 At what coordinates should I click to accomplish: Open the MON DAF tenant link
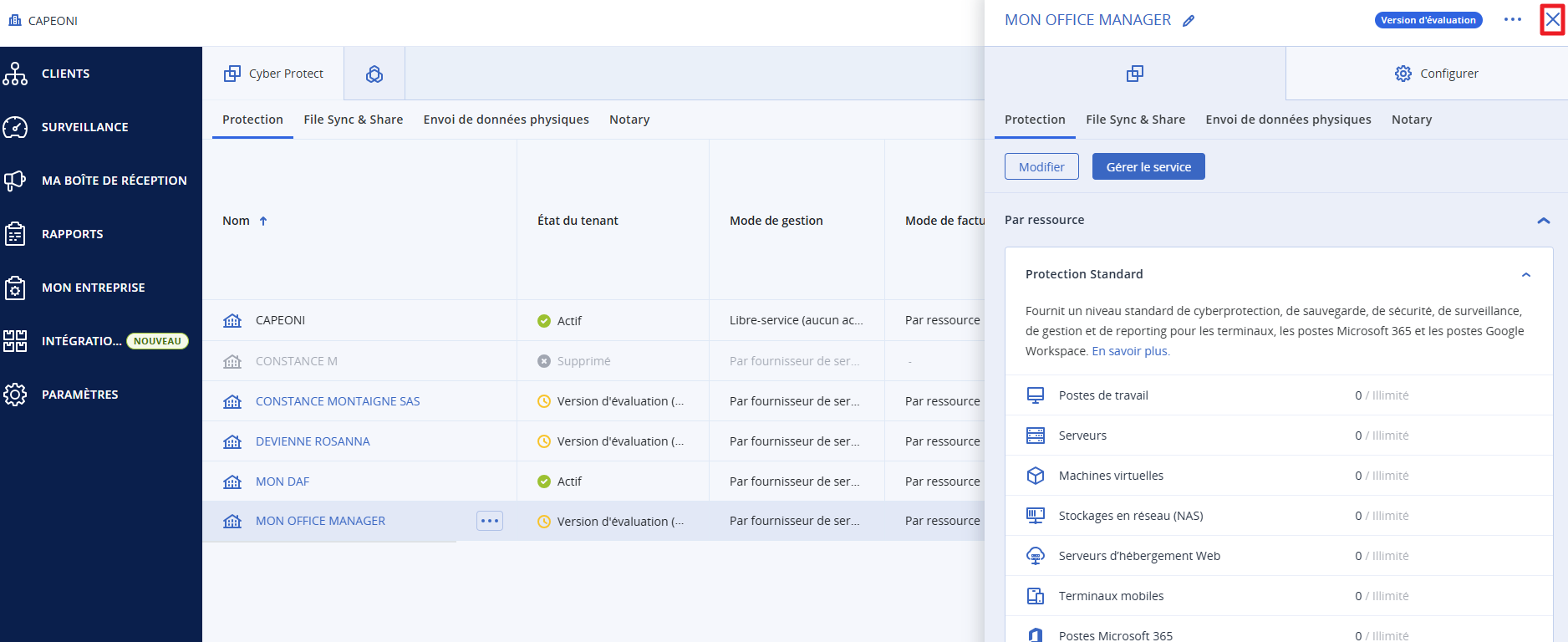pos(283,481)
